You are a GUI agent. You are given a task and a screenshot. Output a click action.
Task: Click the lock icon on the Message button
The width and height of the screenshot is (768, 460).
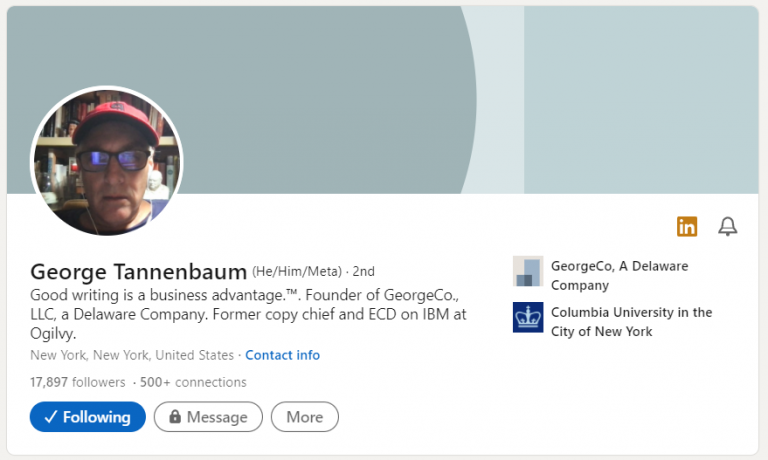click(175, 417)
